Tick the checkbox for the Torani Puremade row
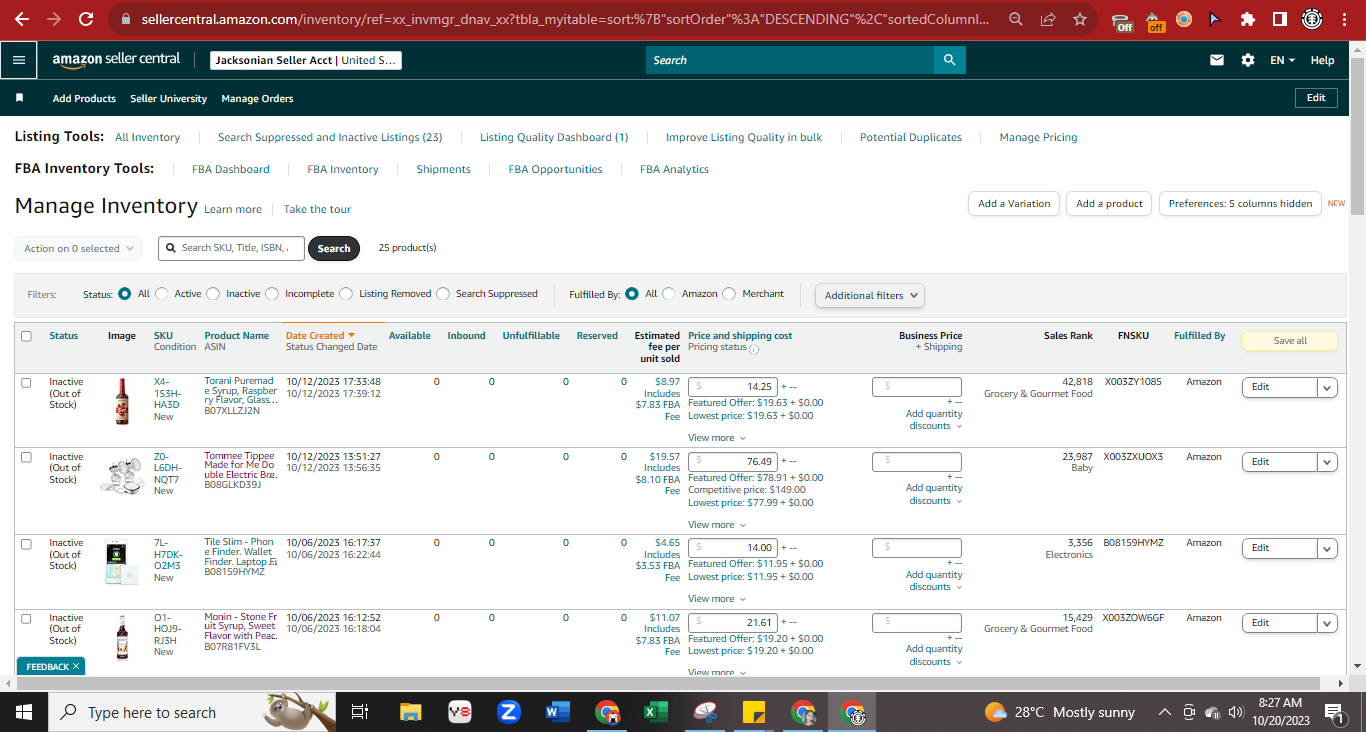The height and width of the screenshot is (732, 1366). tap(26, 382)
